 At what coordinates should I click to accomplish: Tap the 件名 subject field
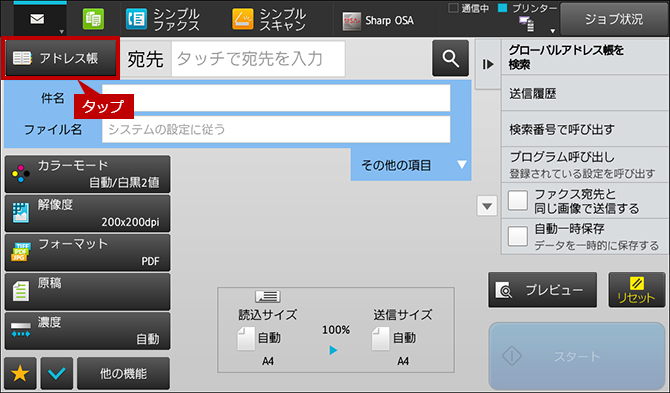[276, 98]
